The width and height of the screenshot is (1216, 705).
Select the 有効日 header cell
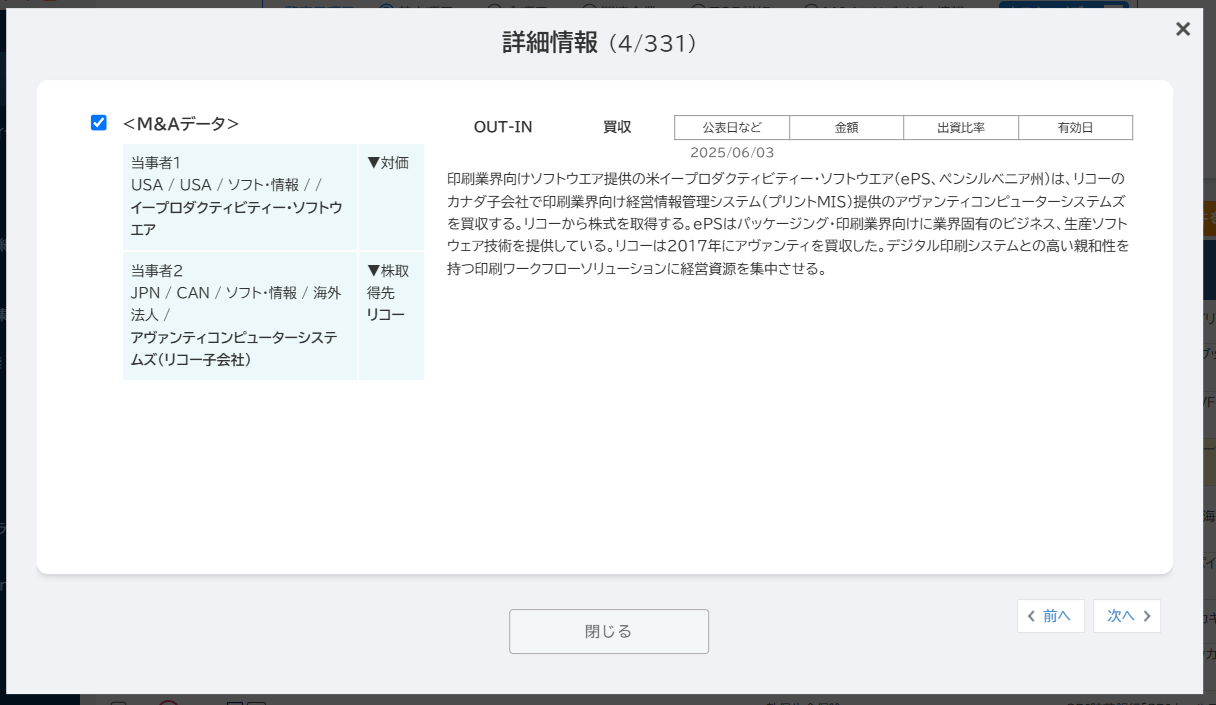click(x=1076, y=128)
